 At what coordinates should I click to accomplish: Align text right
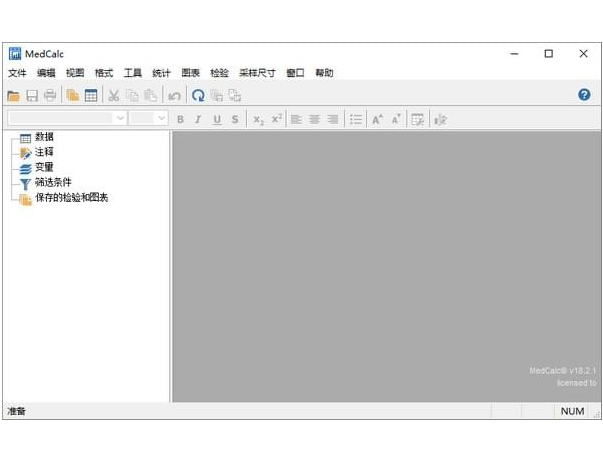point(333,119)
